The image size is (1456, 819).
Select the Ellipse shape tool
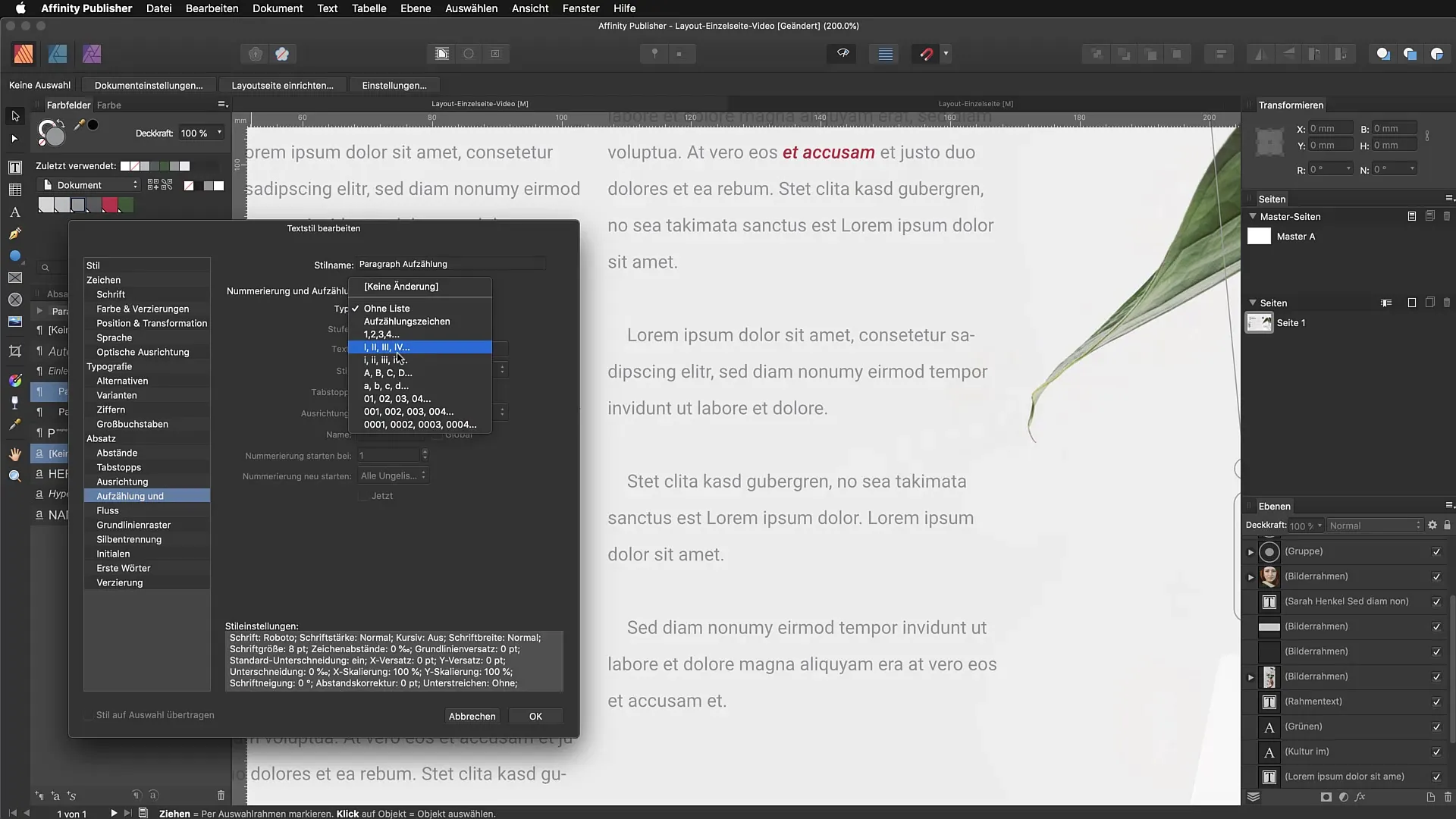coord(14,256)
